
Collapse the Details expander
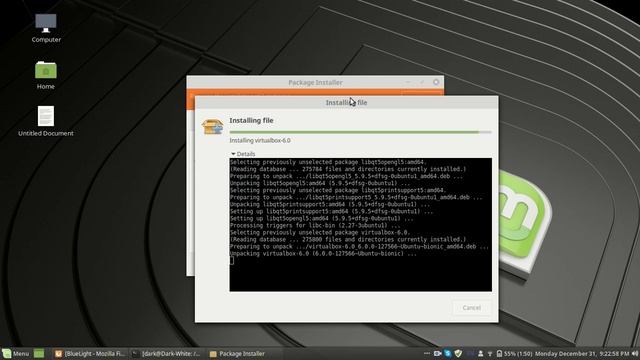click(243, 154)
